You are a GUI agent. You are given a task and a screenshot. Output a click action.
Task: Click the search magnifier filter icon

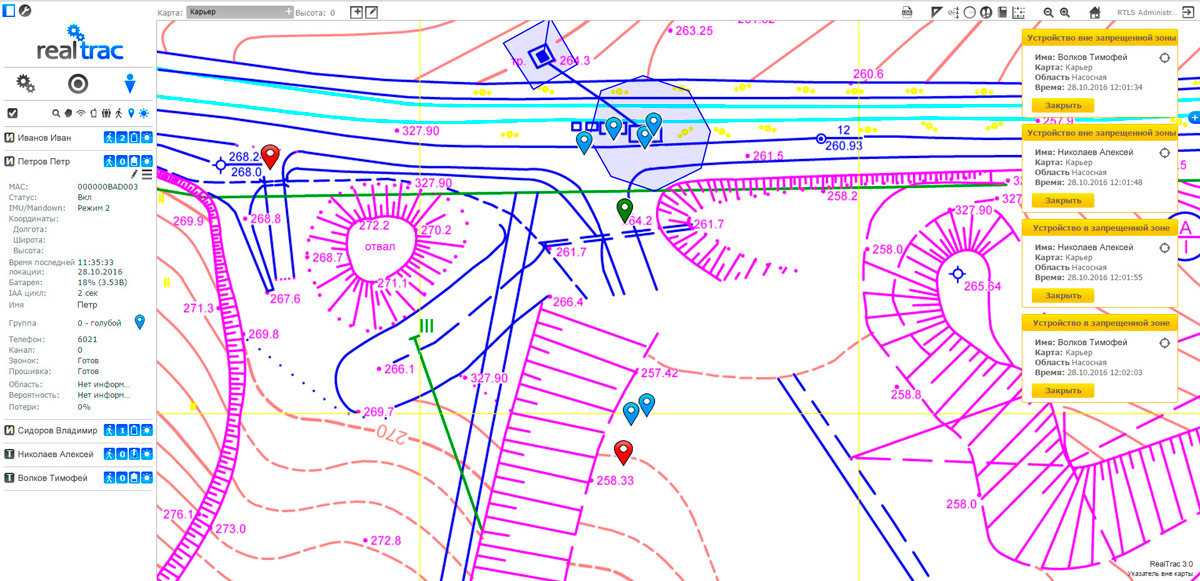[57, 113]
